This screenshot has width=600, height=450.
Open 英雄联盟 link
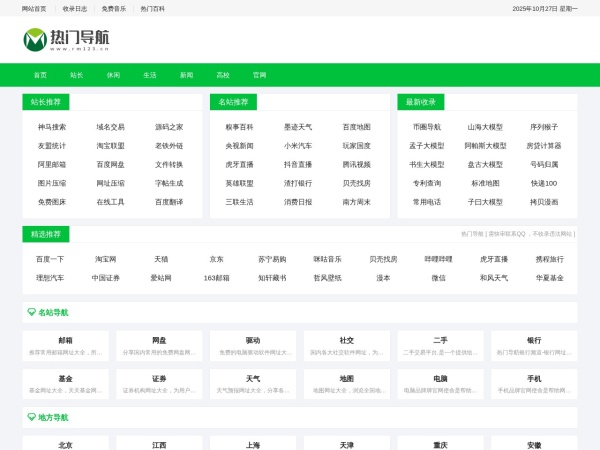[x=240, y=183]
